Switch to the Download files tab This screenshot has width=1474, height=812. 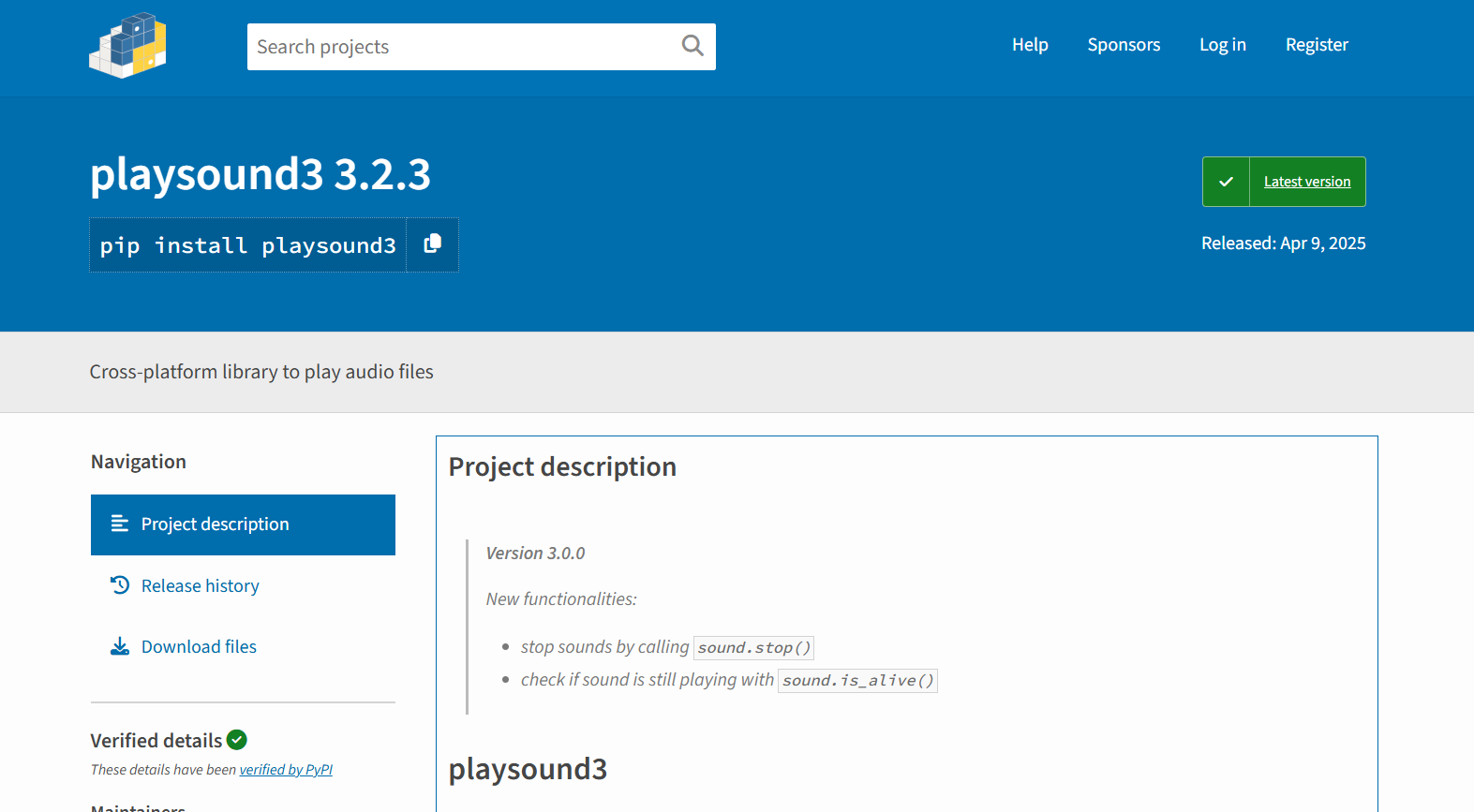tap(199, 647)
